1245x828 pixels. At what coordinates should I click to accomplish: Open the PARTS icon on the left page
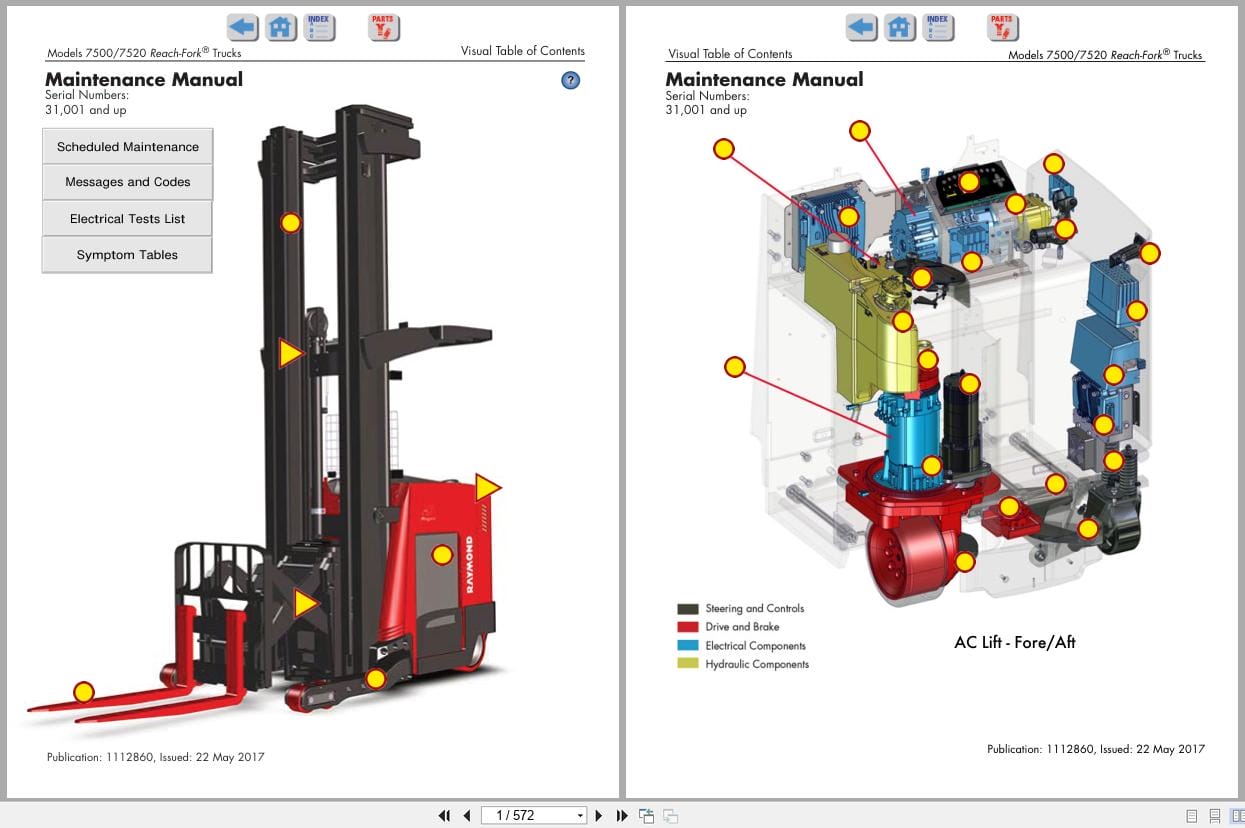383,27
